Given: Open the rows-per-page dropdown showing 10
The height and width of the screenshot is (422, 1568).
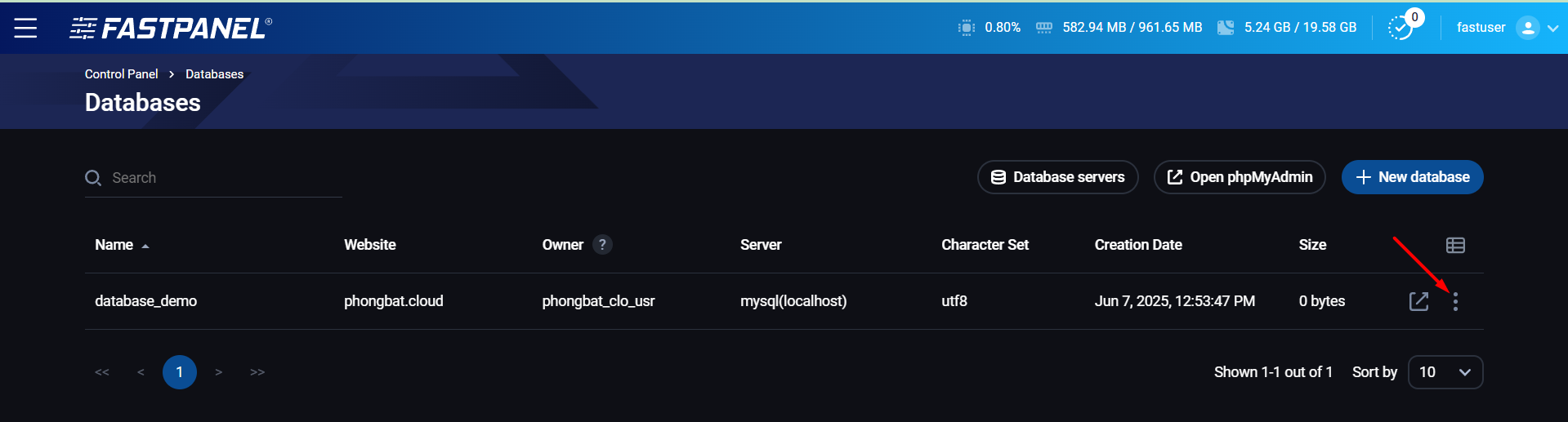Looking at the screenshot, I should (1445, 372).
